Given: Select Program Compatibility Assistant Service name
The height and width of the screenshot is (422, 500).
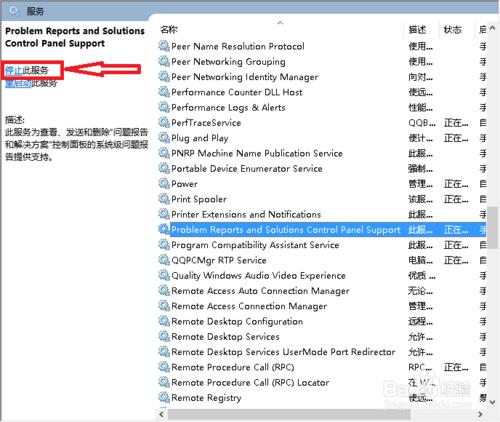Looking at the screenshot, I should point(255,245).
